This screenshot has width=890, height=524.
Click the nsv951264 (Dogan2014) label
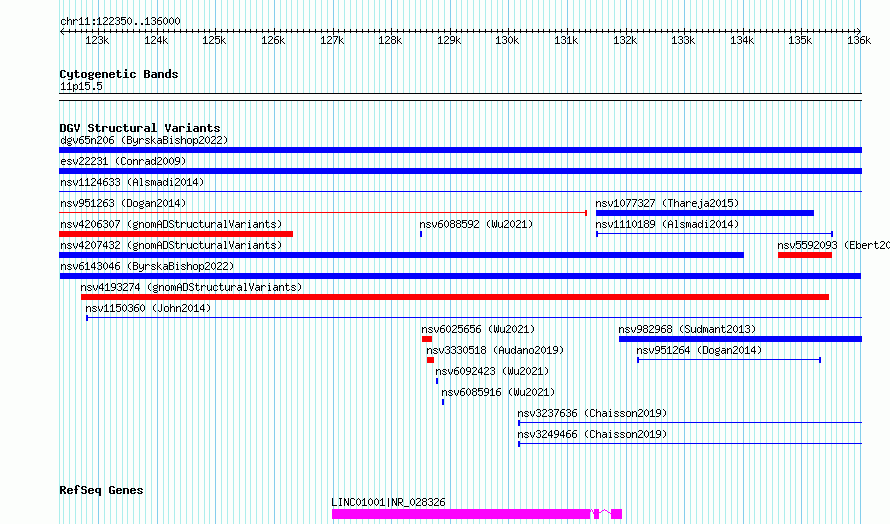click(x=699, y=350)
